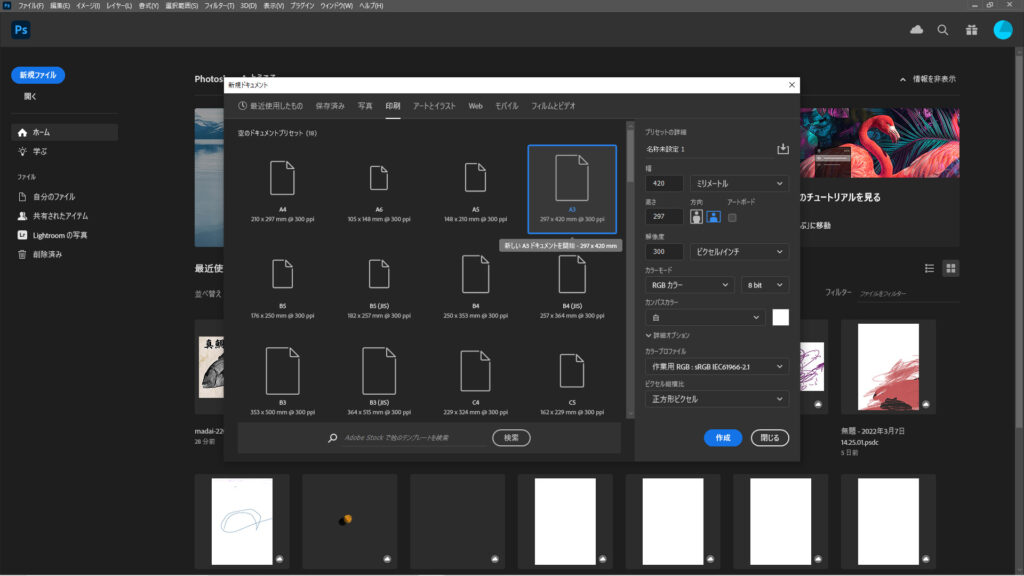Open the canvas color 白 dropdown

coord(705,317)
